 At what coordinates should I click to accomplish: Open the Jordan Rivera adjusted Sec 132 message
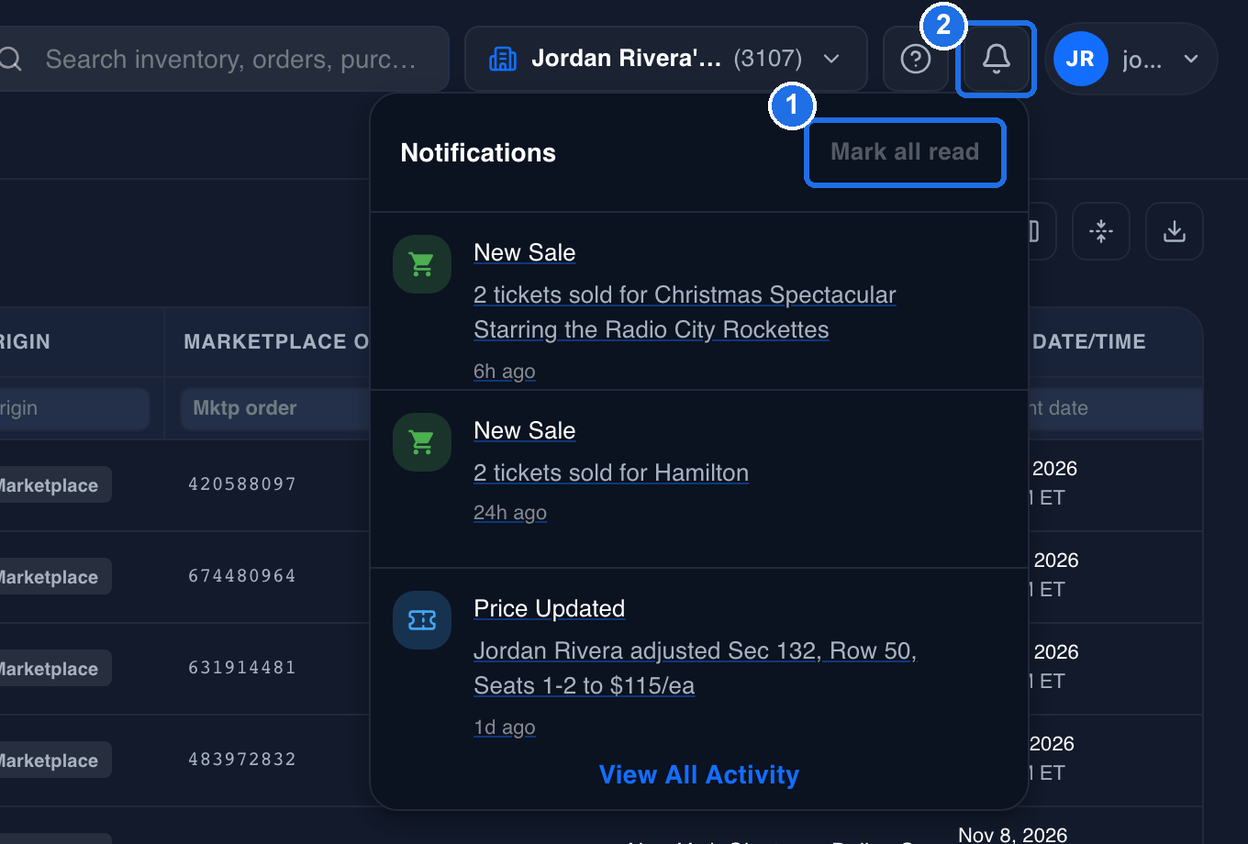(695, 669)
